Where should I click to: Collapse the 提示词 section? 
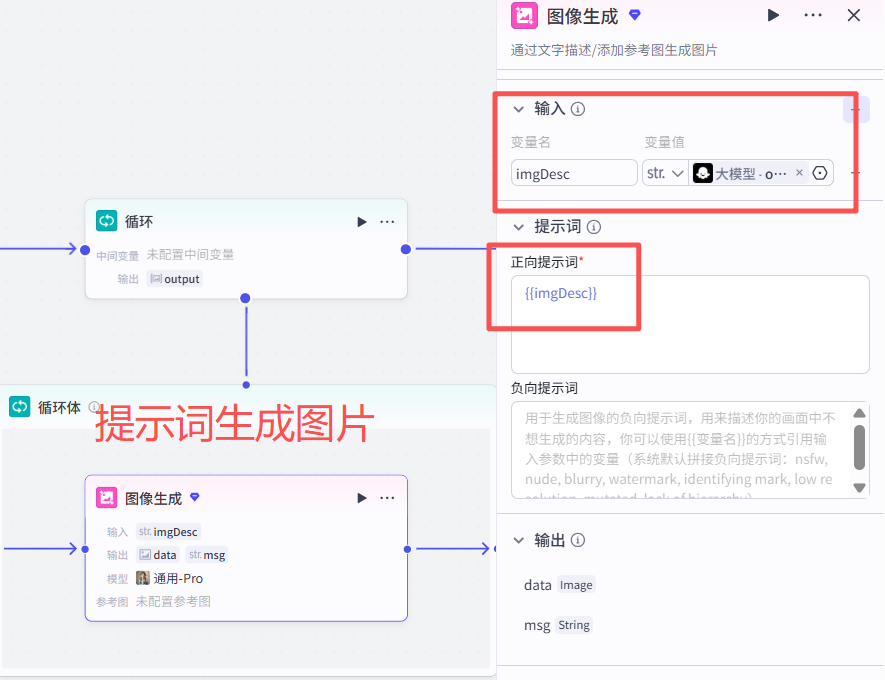518,227
